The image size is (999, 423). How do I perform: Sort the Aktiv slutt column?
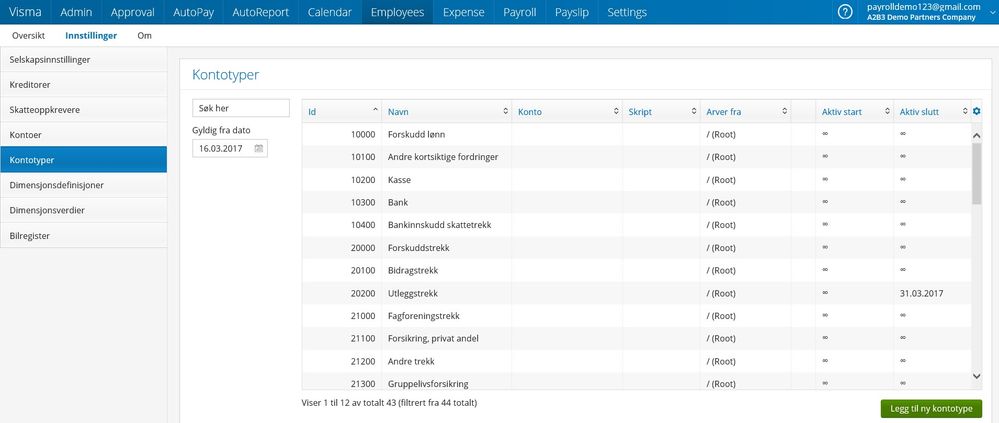pyautogui.click(x=965, y=111)
